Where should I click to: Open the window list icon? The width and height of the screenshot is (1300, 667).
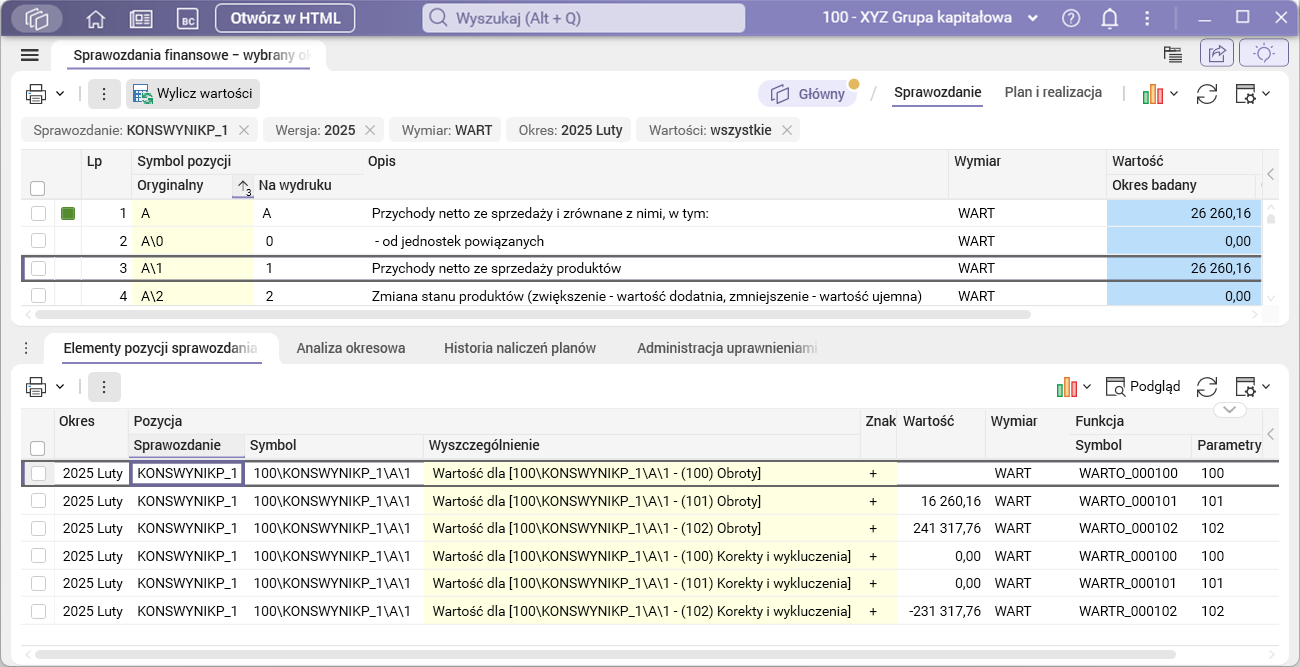click(1173, 54)
